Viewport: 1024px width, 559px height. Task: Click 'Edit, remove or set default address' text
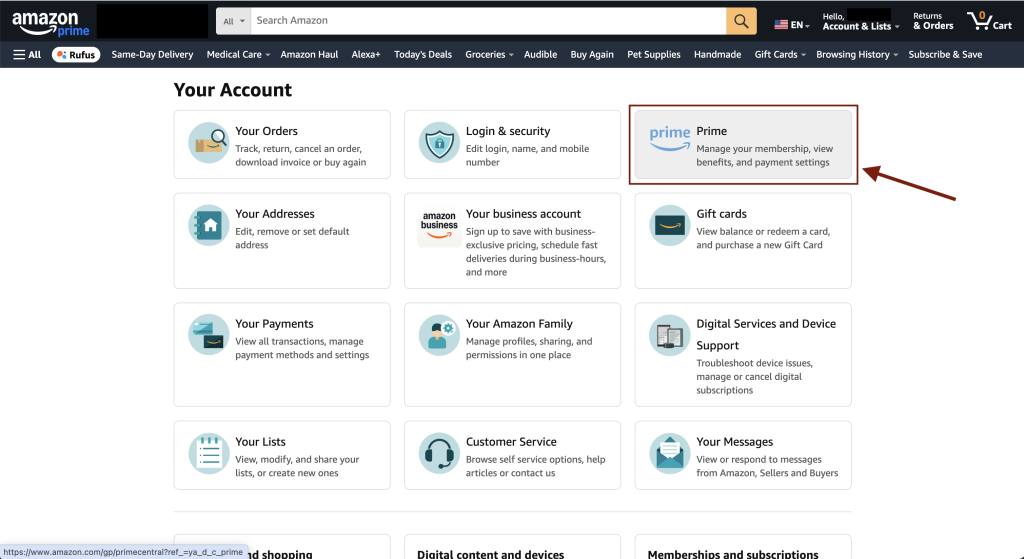coord(293,238)
